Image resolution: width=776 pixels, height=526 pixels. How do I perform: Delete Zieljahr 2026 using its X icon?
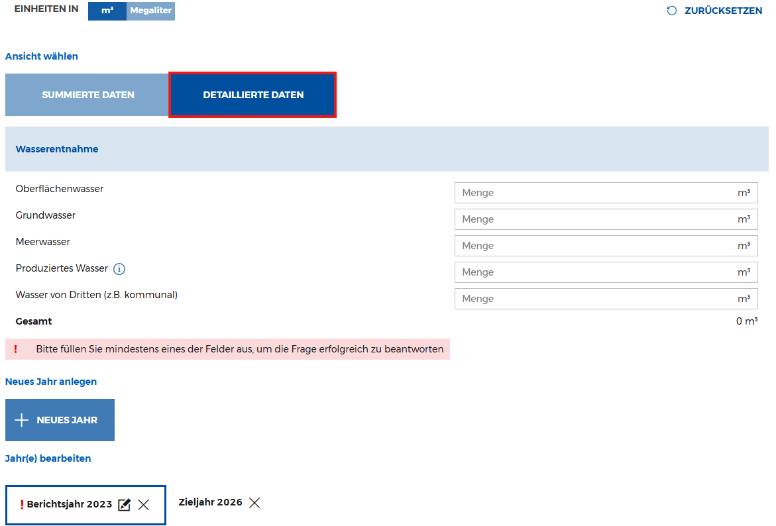[x=254, y=502]
